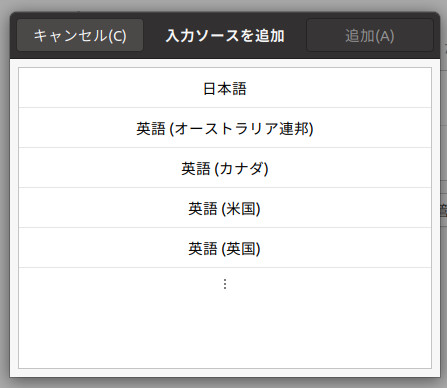The width and height of the screenshot is (447, 388).
Task: Pick 英語 (米国) input source
Action: tap(225, 208)
